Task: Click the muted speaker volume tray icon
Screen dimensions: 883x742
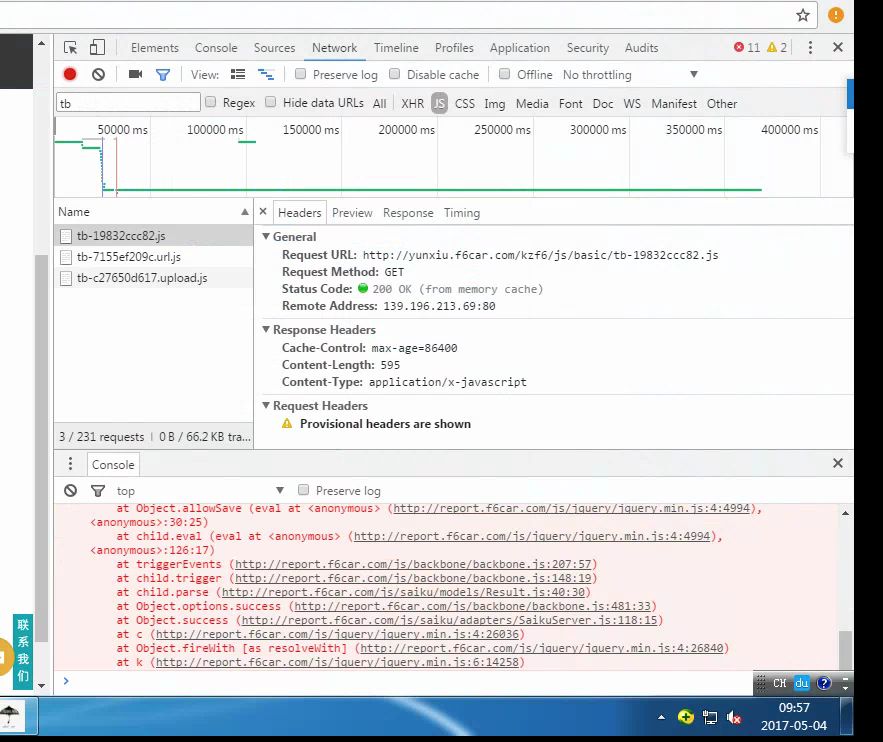Action: [x=733, y=717]
